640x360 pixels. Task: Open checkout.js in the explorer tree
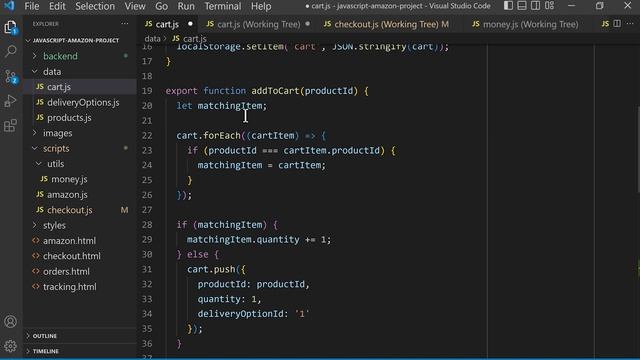80,210
